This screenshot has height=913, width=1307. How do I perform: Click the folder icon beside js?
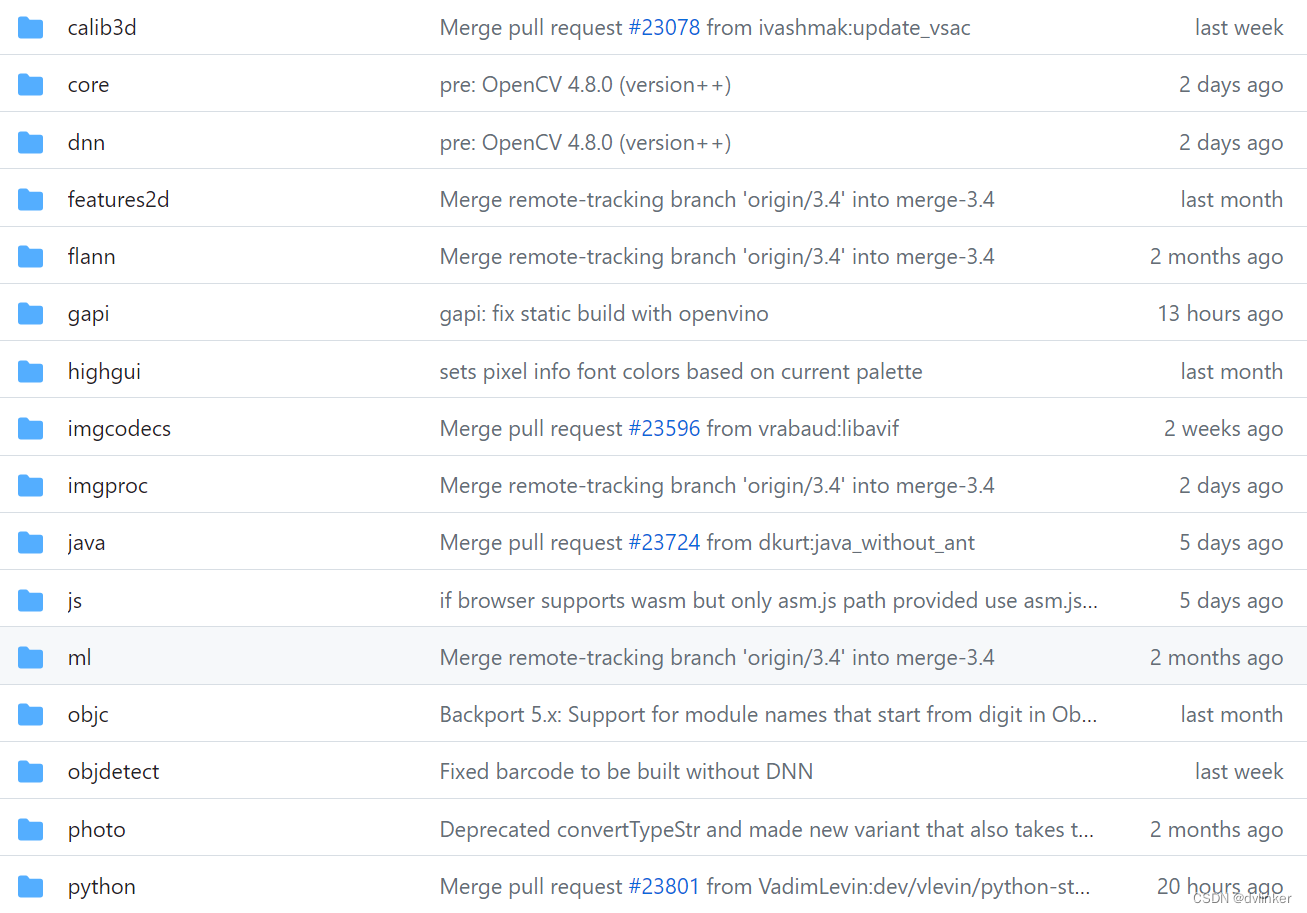(31, 601)
